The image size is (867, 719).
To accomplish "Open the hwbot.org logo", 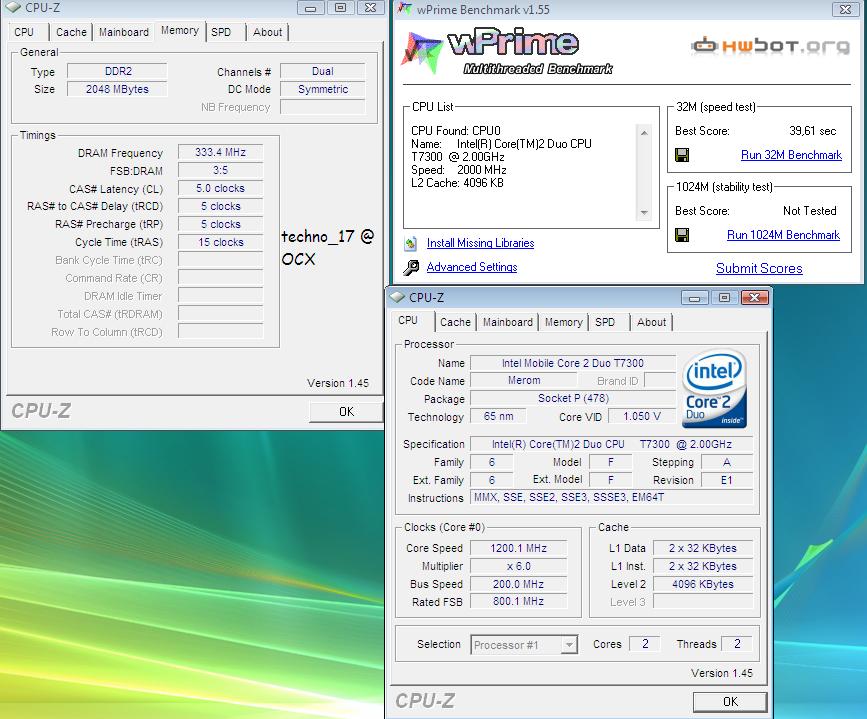I will tap(771, 45).
